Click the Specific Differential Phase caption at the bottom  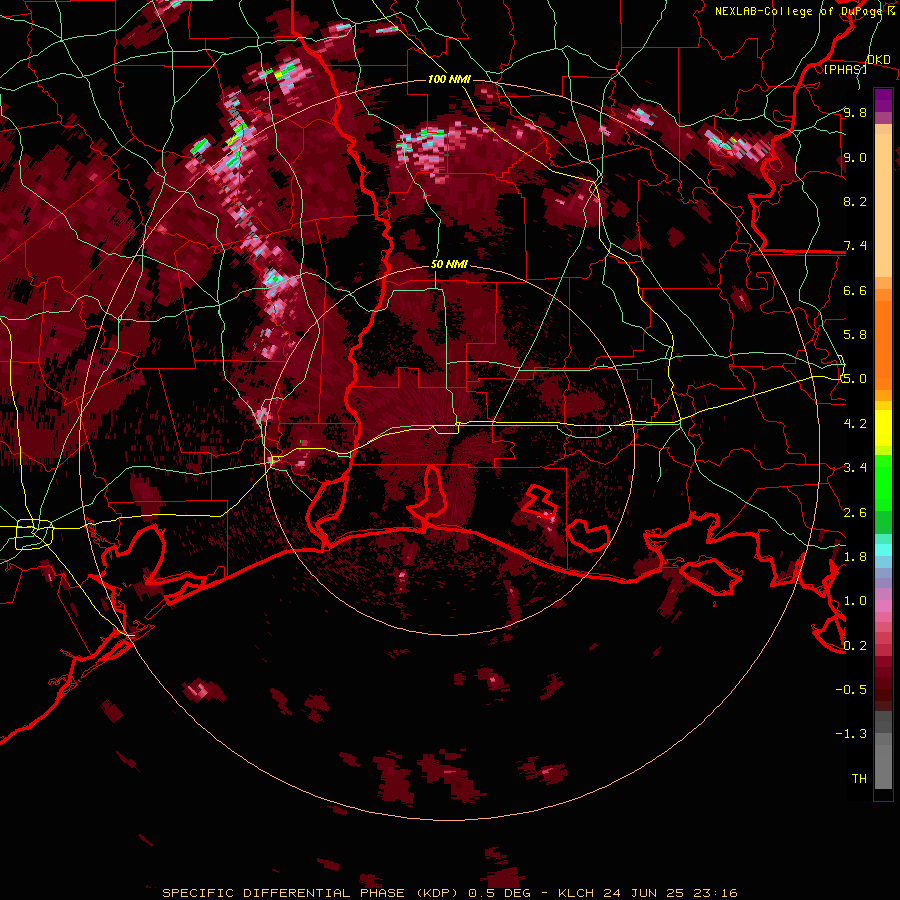click(x=449, y=893)
